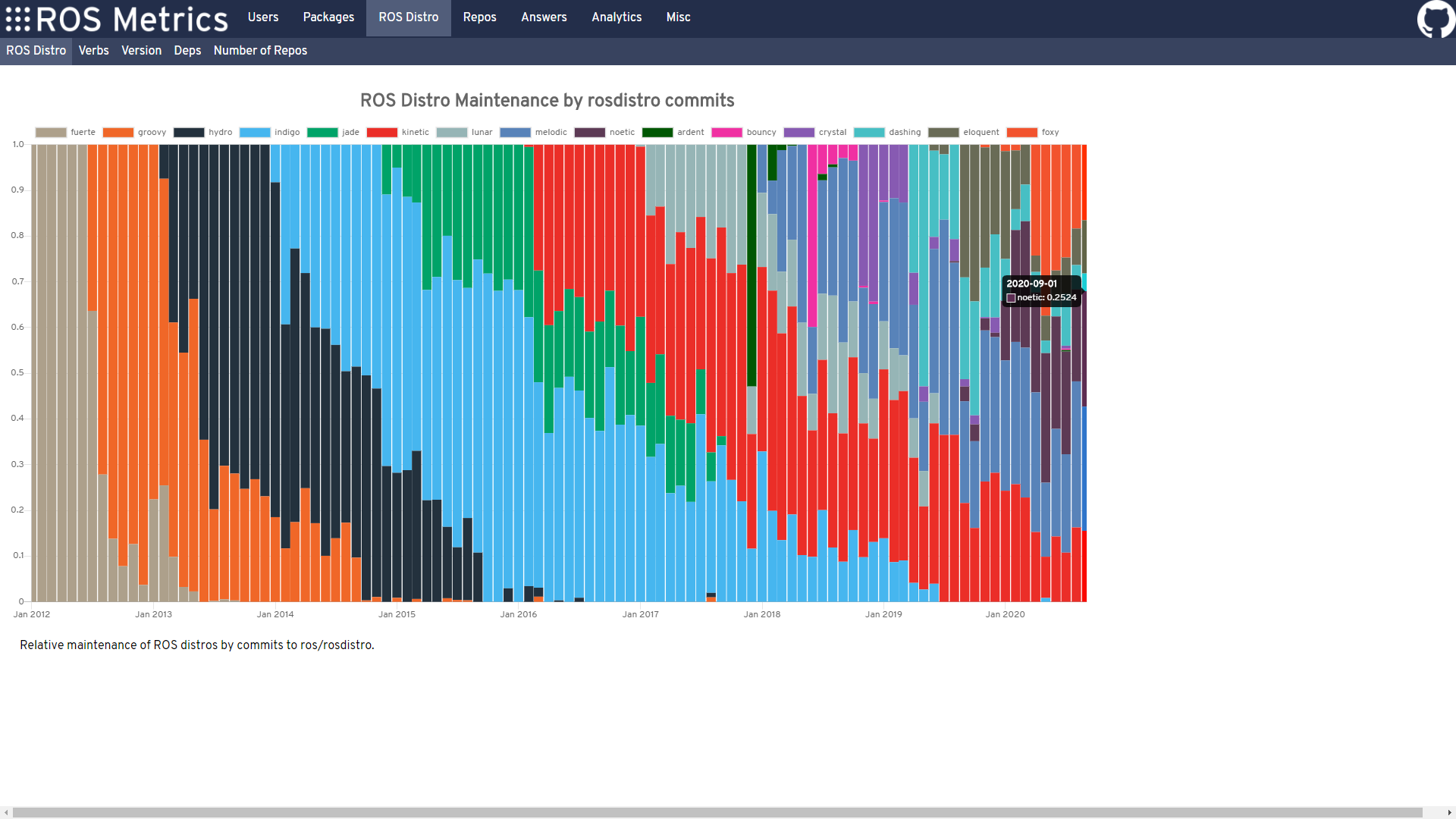The image size is (1456, 819).
Task: Toggle the hydro legend entry
Action: pyautogui.click(x=220, y=132)
